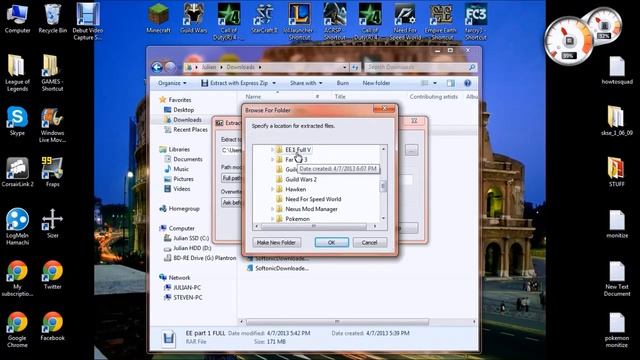The width and height of the screenshot is (640, 360).
Task: Open the STUFF folder on desktop
Action: [616, 172]
